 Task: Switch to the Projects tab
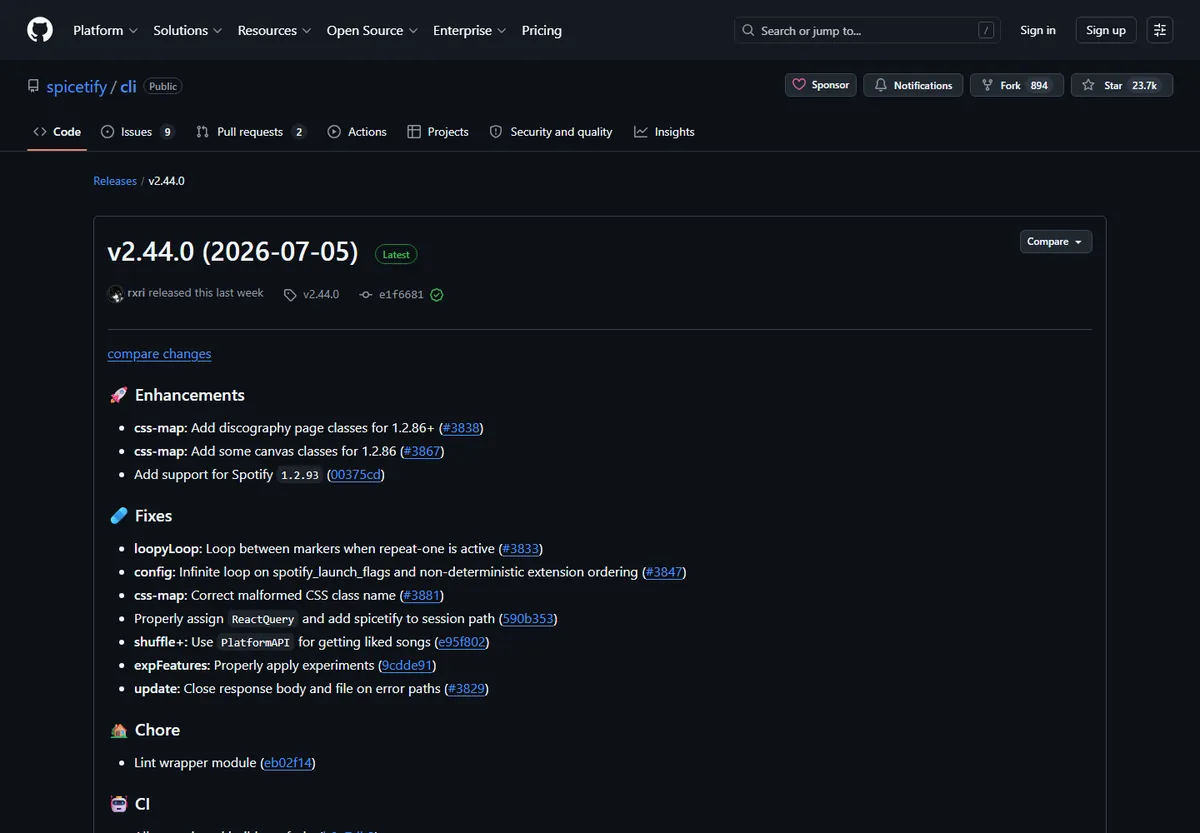pyautogui.click(x=438, y=132)
